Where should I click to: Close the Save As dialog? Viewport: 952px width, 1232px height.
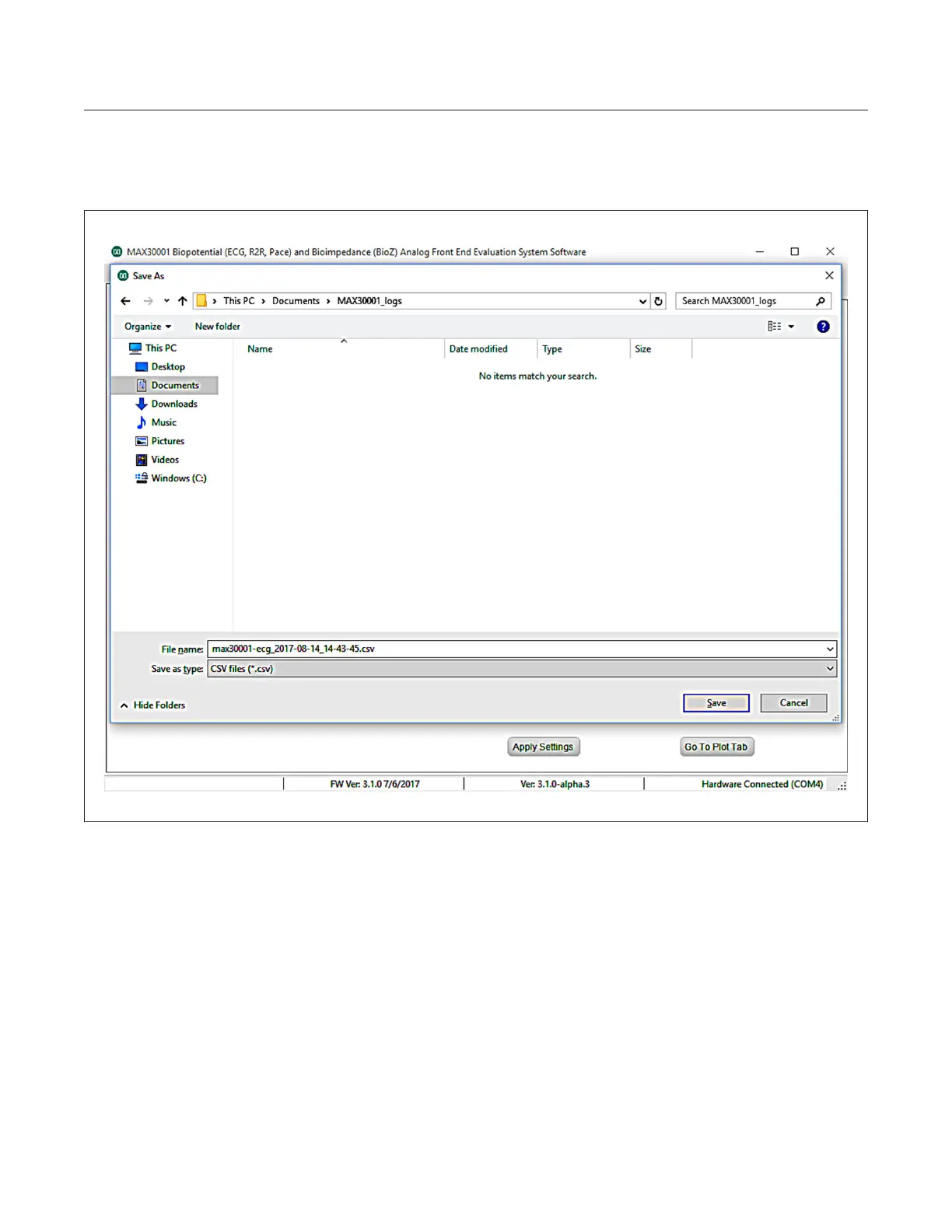click(829, 275)
